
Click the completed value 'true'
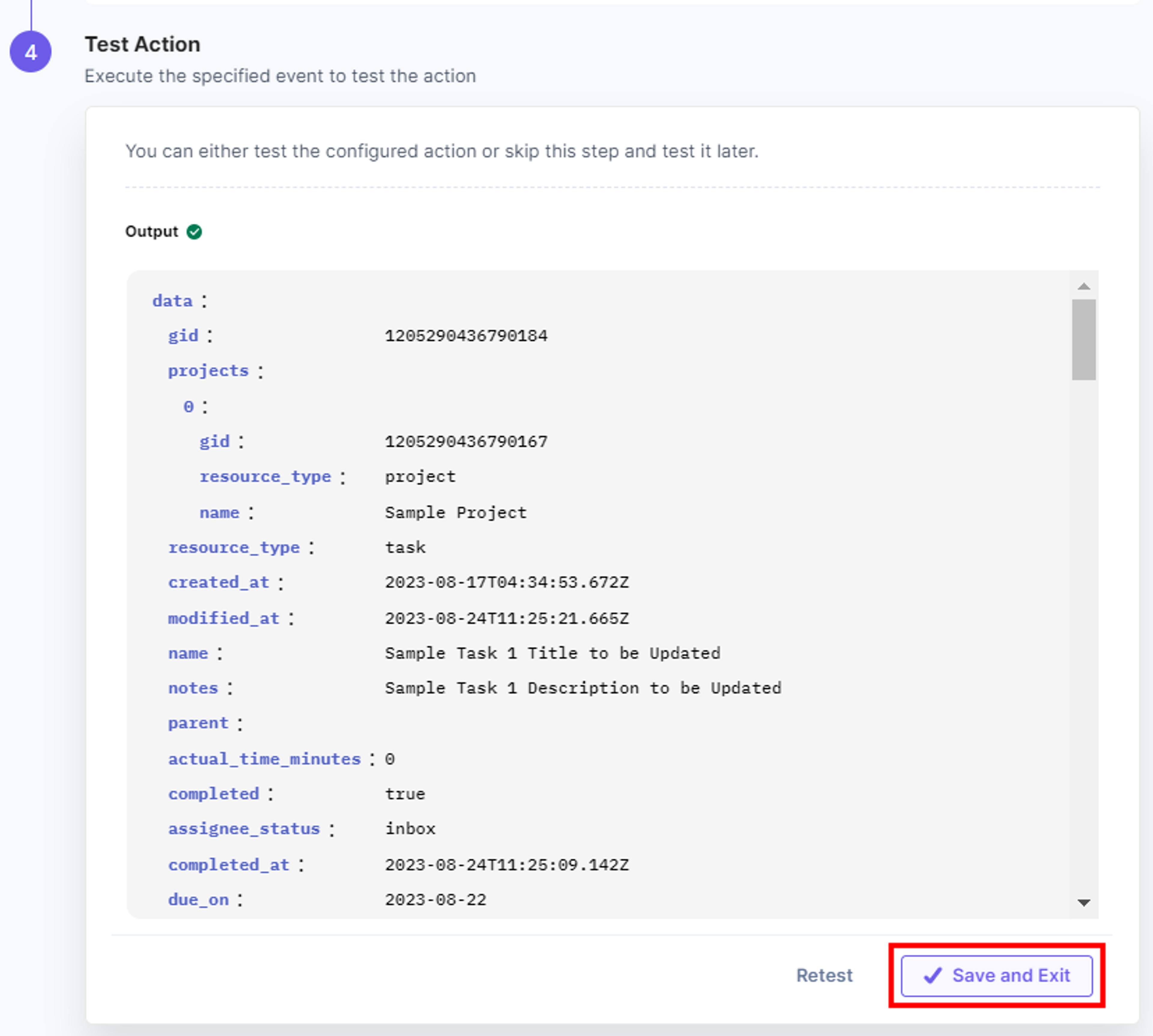[x=405, y=794]
